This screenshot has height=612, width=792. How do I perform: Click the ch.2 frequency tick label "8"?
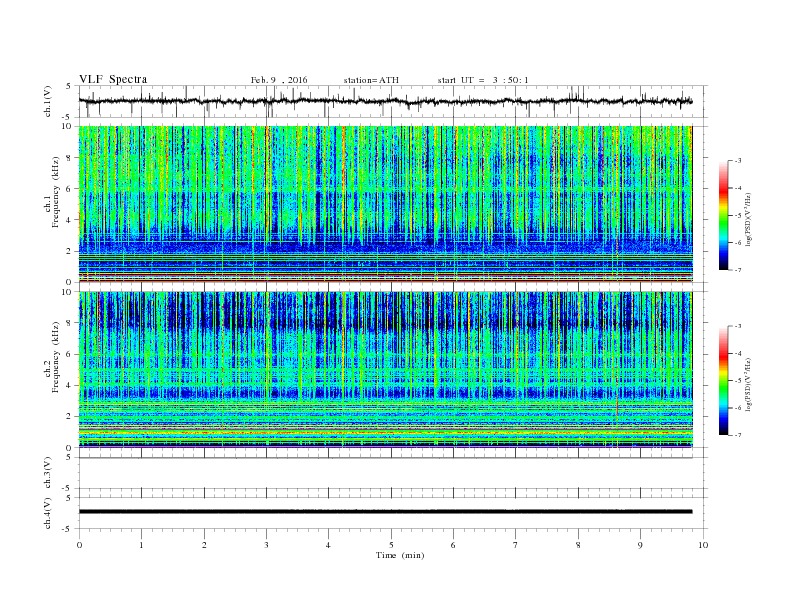(x=69, y=323)
